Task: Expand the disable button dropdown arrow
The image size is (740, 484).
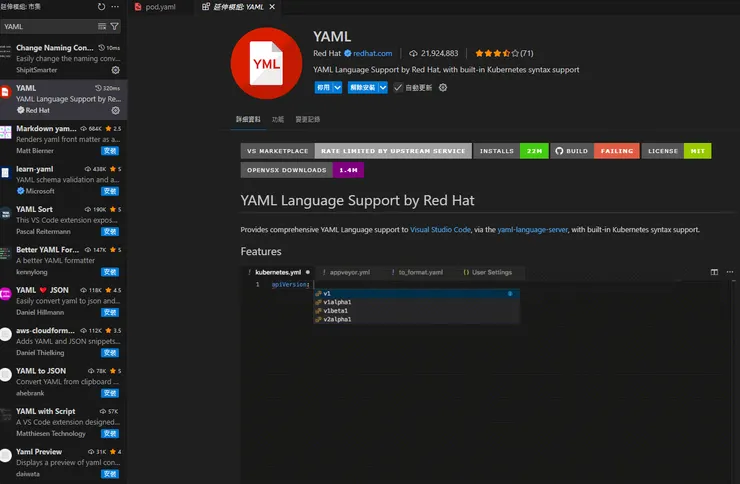Action: (337, 87)
